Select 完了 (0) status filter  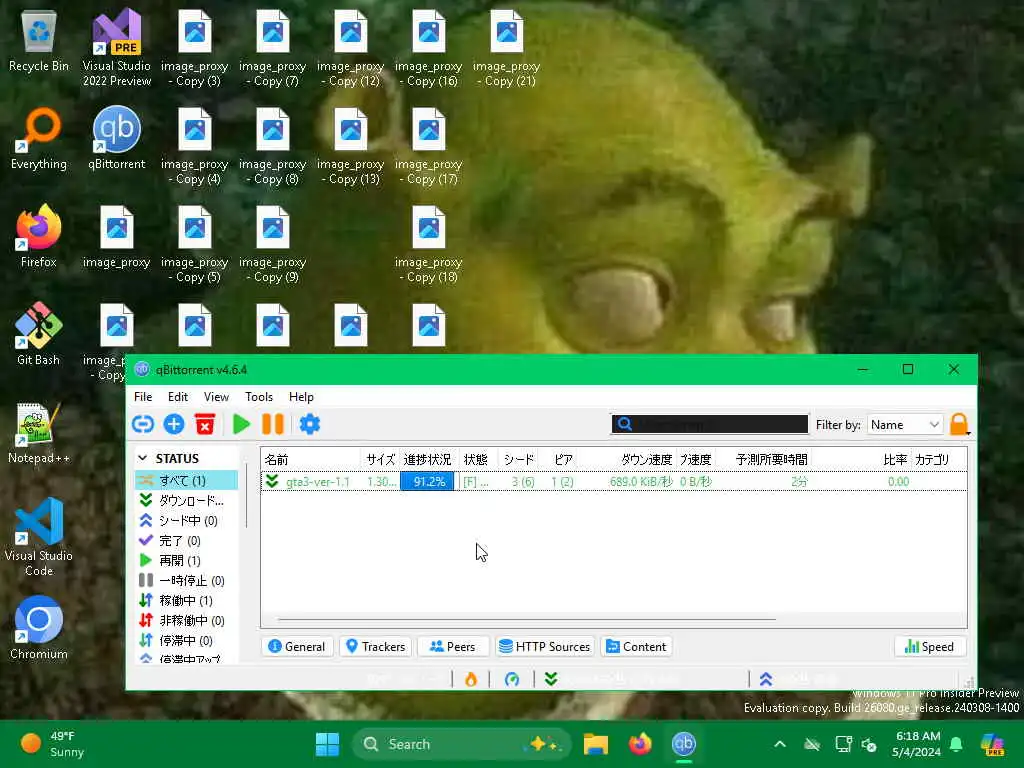click(187, 541)
